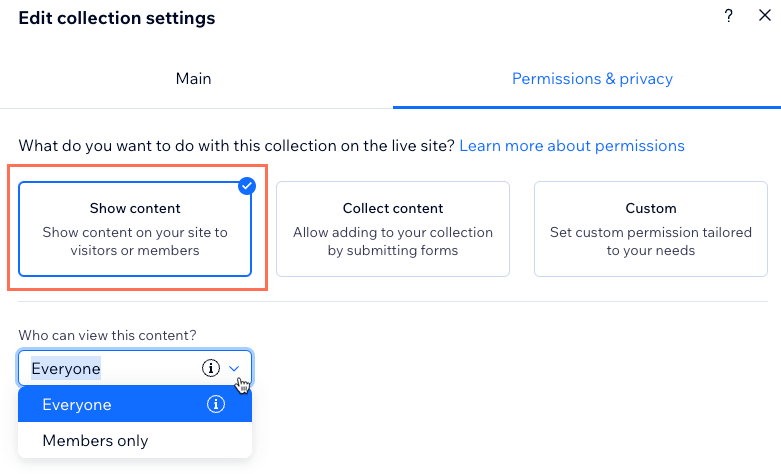
Task: Switch to the Main tab
Action: click(x=194, y=79)
